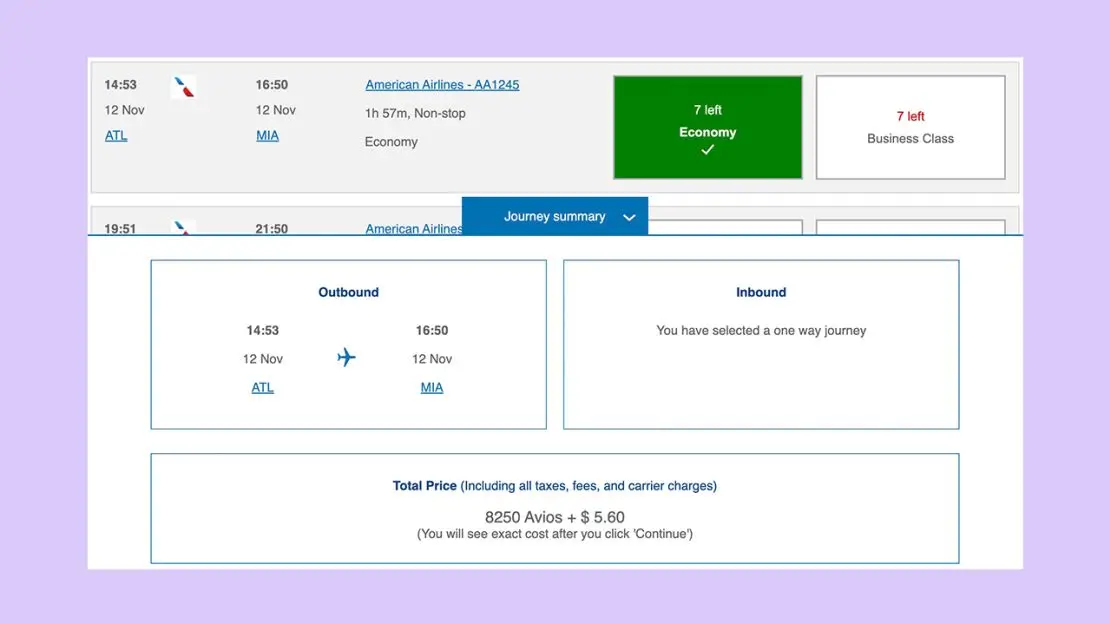The image size is (1110, 624).
Task: Click the airline logo on the 19:51 flight
Action: click(183, 228)
